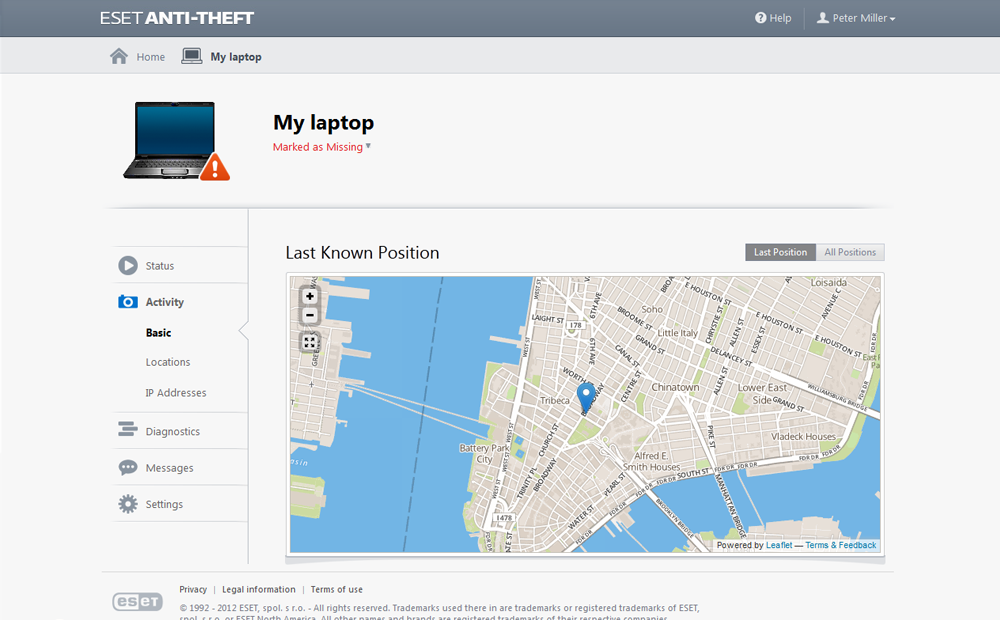This screenshot has height=620, width=1000.
Task: Click the Help question mark icon
Action: pyautogui.click(x=760, y=18)
